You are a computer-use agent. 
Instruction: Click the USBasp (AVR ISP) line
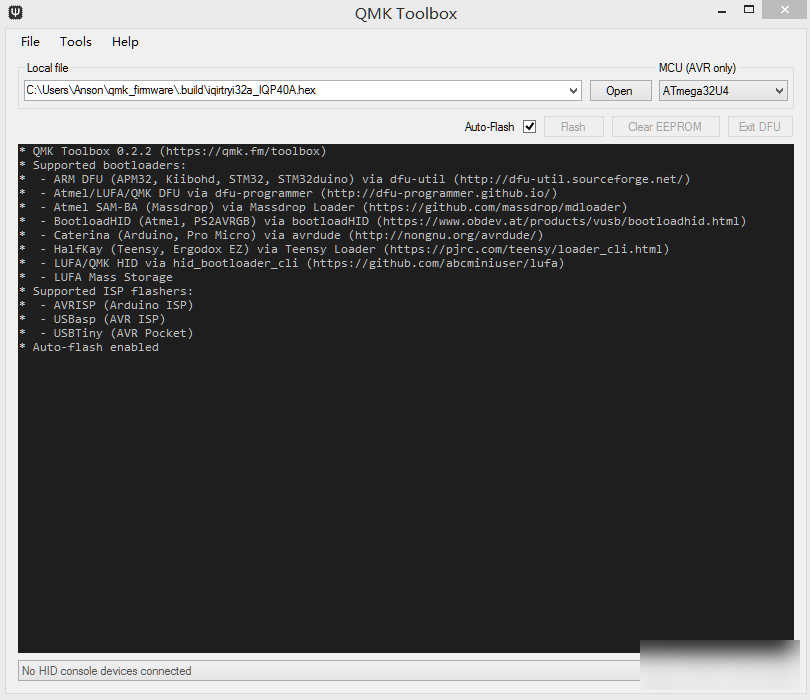tap(92, 319)
